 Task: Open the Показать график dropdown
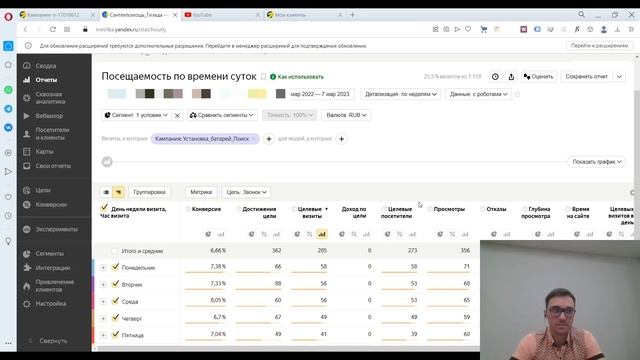pyautogui.click(x=596, y=162)
